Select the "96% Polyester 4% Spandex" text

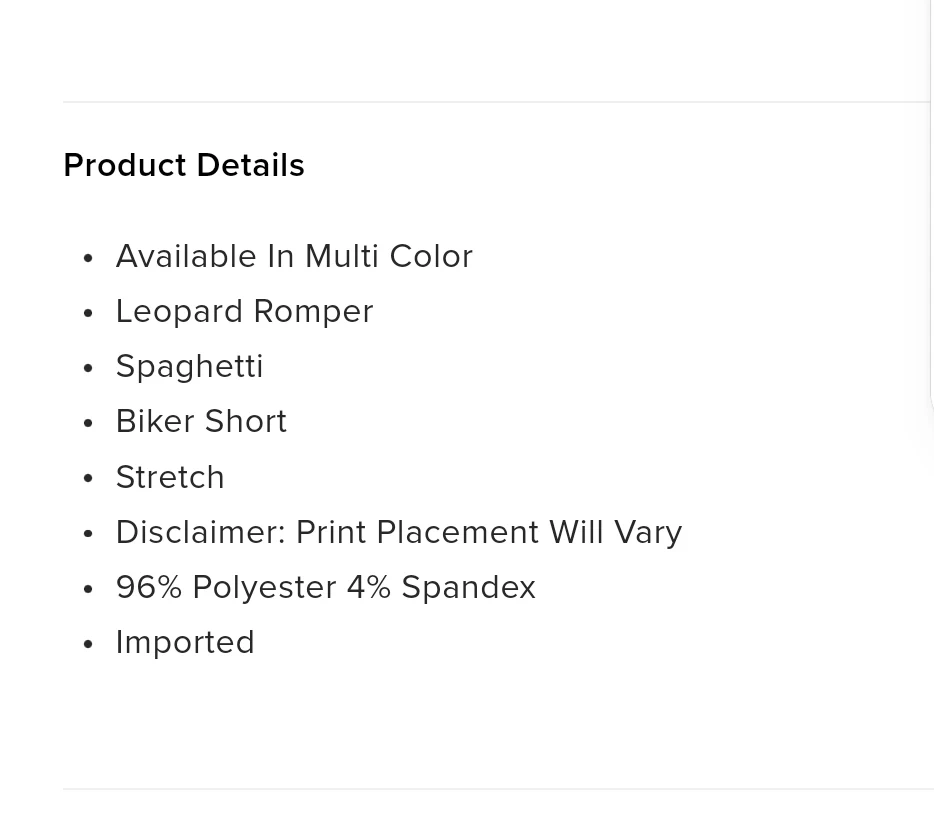coord(326,587)
